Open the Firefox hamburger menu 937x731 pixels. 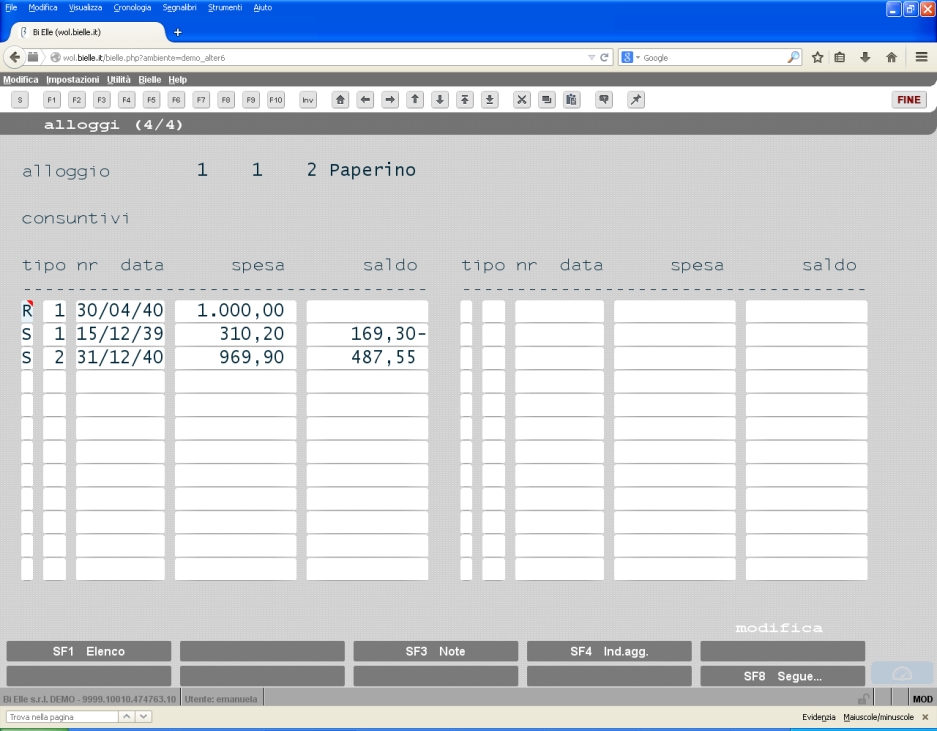tap(921, 57)
